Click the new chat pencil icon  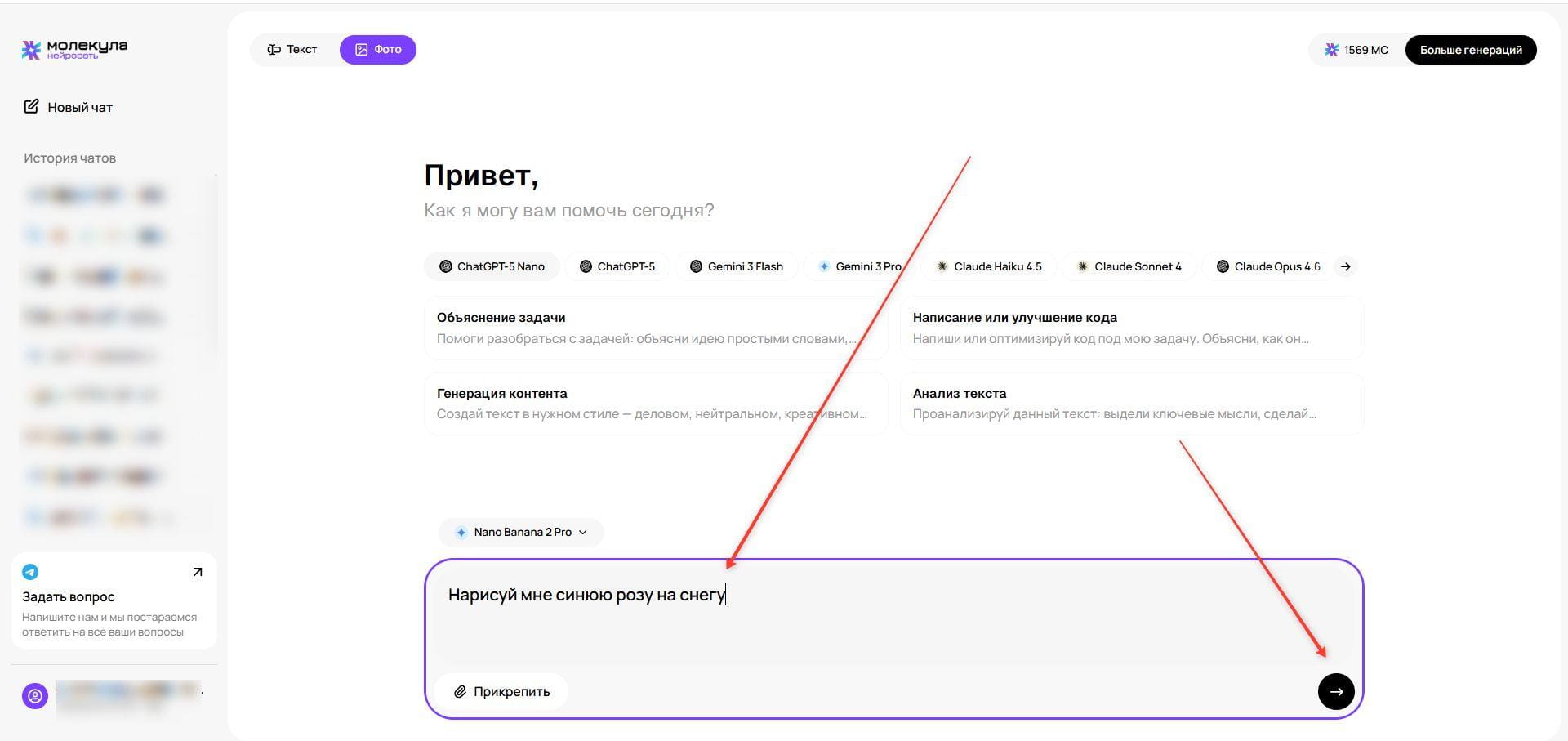(x=31, y=106)
